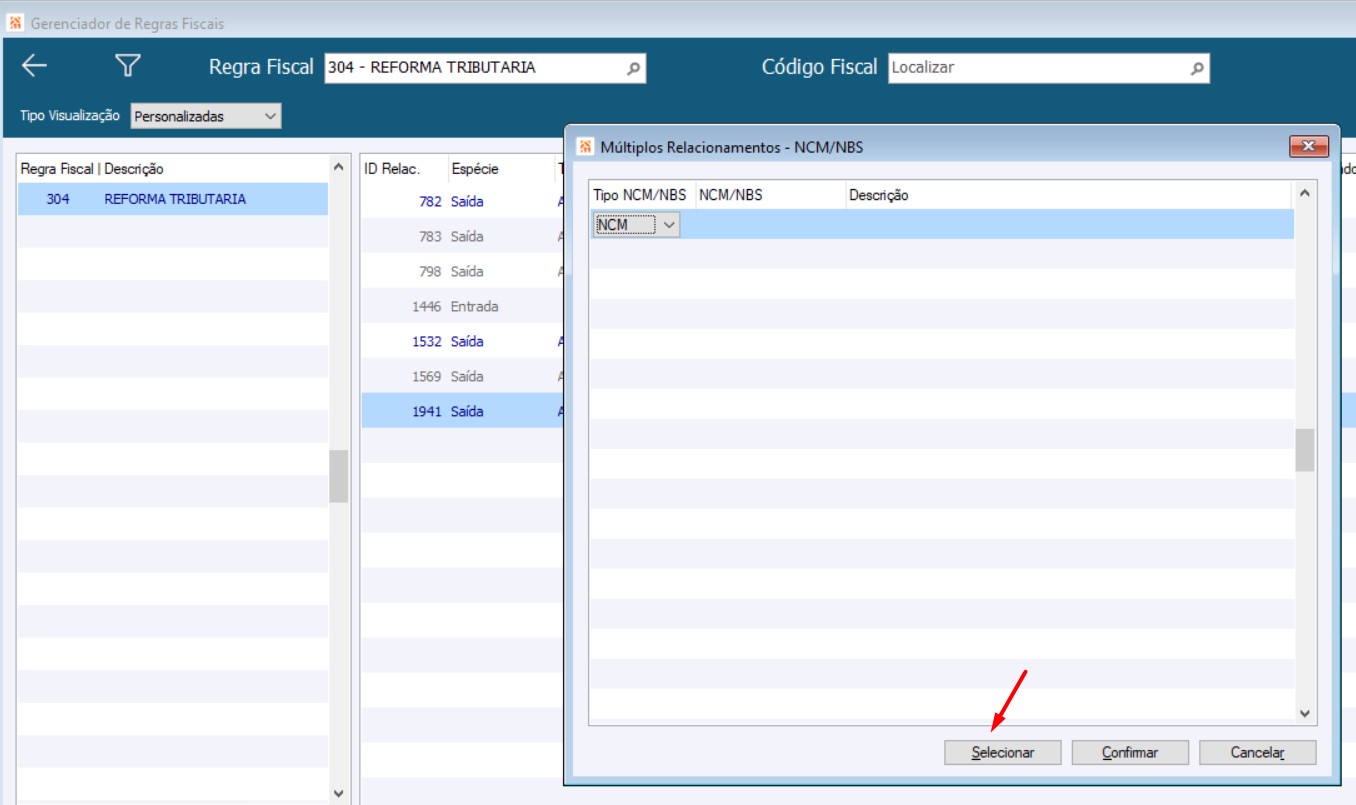Select relationship row 1446 Entrada

point(461,306)
